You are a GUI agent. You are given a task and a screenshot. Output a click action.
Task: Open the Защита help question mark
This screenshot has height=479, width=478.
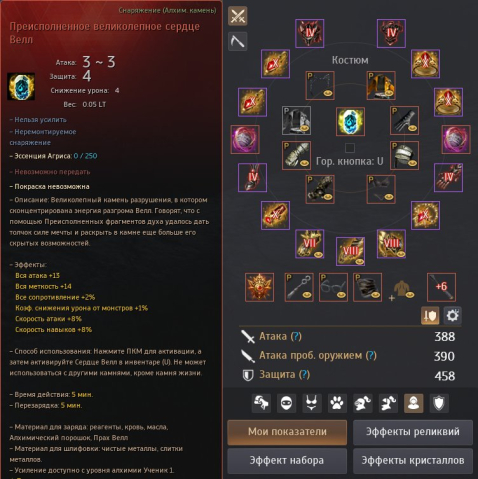tap(304, 375)
